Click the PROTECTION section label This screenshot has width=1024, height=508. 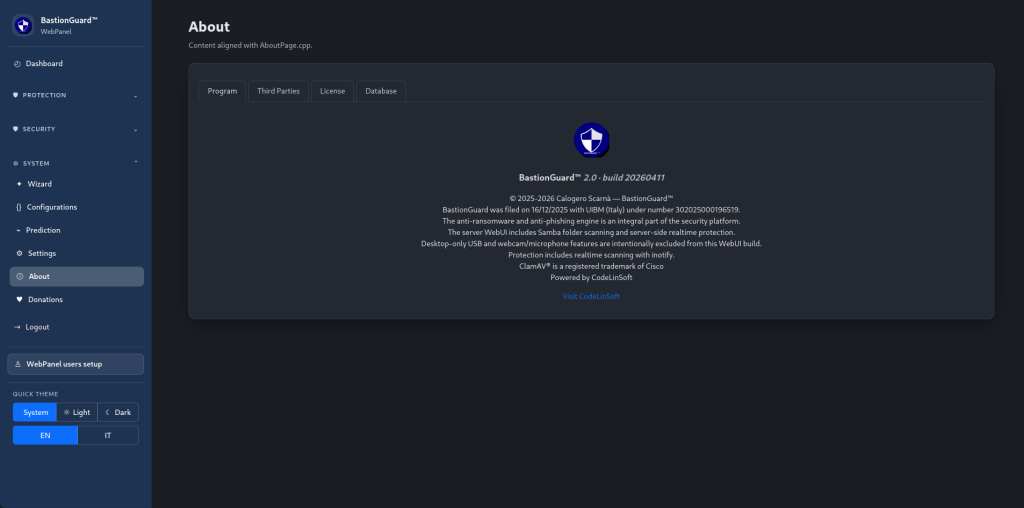44,95
